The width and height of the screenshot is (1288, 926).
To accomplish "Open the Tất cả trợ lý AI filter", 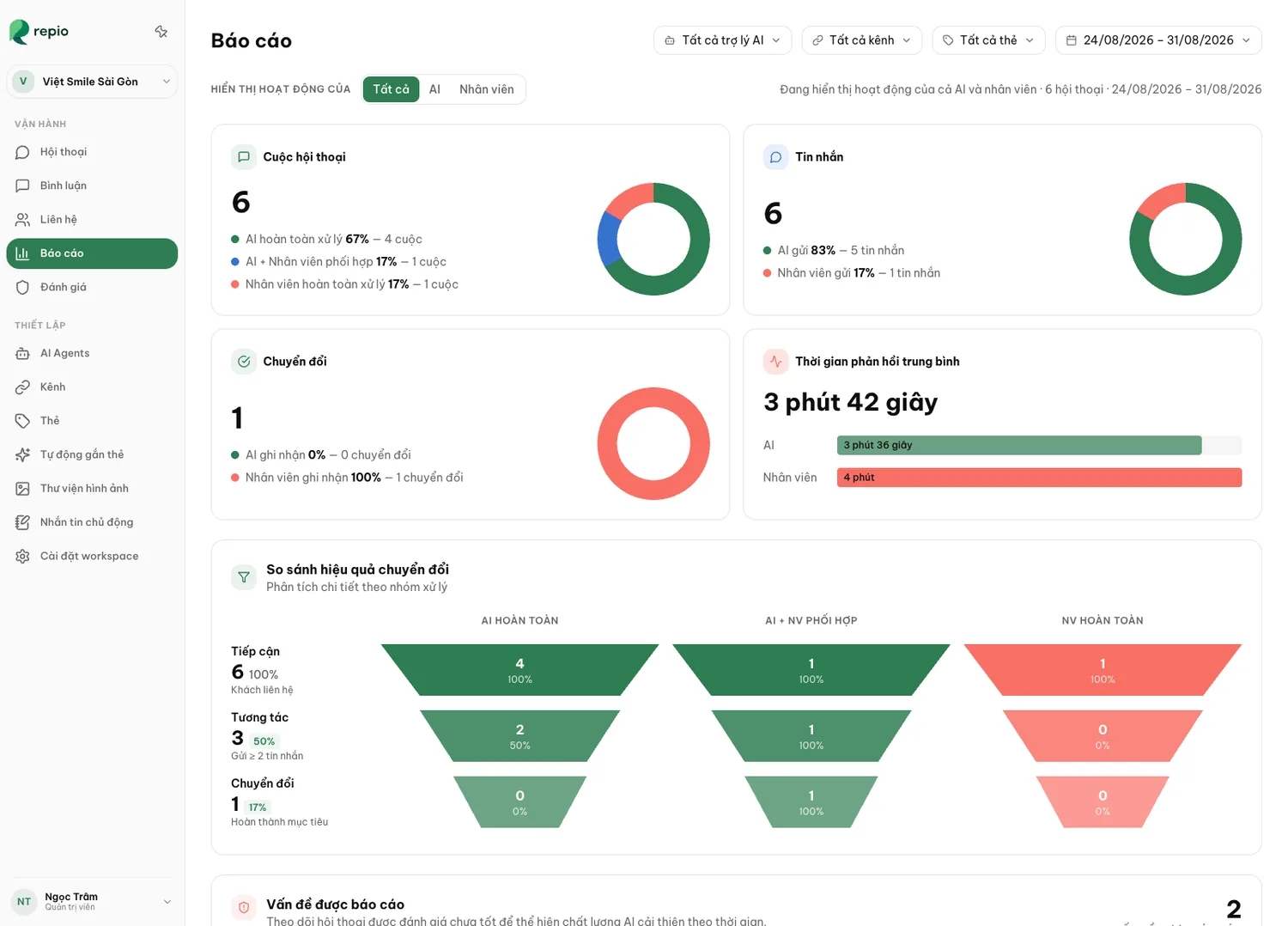I will [x=722, y=40].
